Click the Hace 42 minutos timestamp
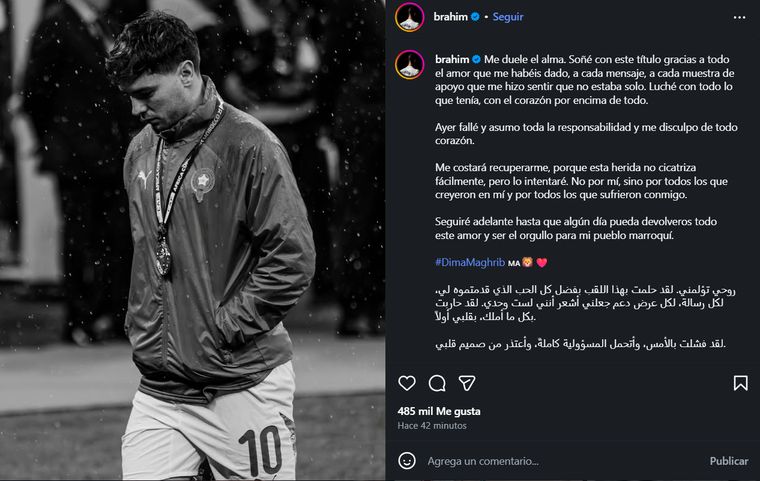The image size is (760, 481). [432, 426]
